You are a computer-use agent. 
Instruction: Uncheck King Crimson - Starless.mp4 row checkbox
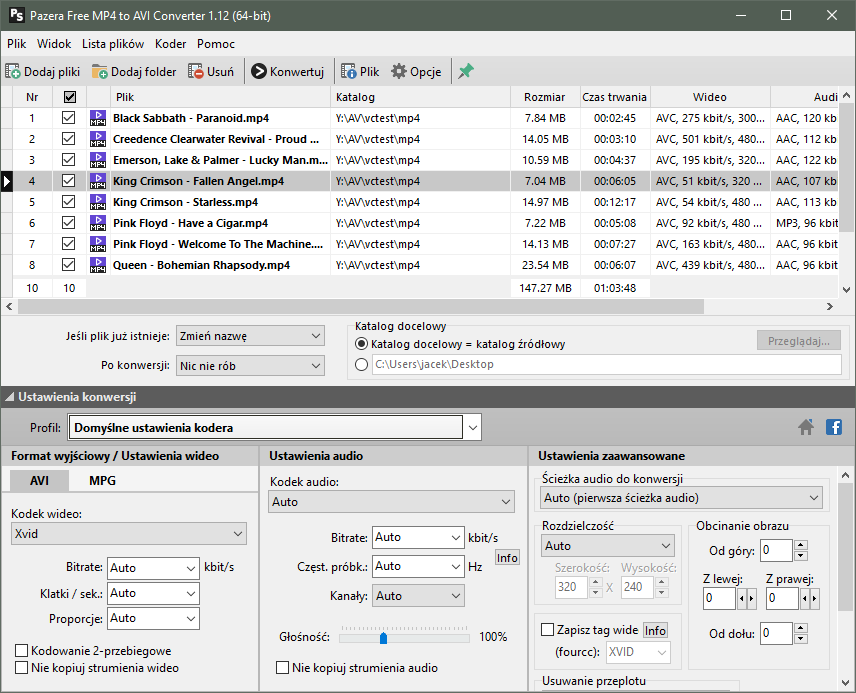68,202
